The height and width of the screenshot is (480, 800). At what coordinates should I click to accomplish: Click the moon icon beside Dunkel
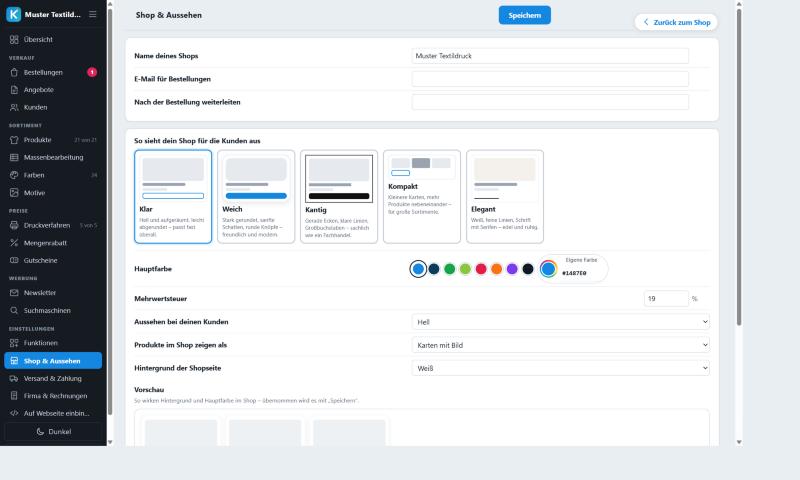click(x=40, y=432)
